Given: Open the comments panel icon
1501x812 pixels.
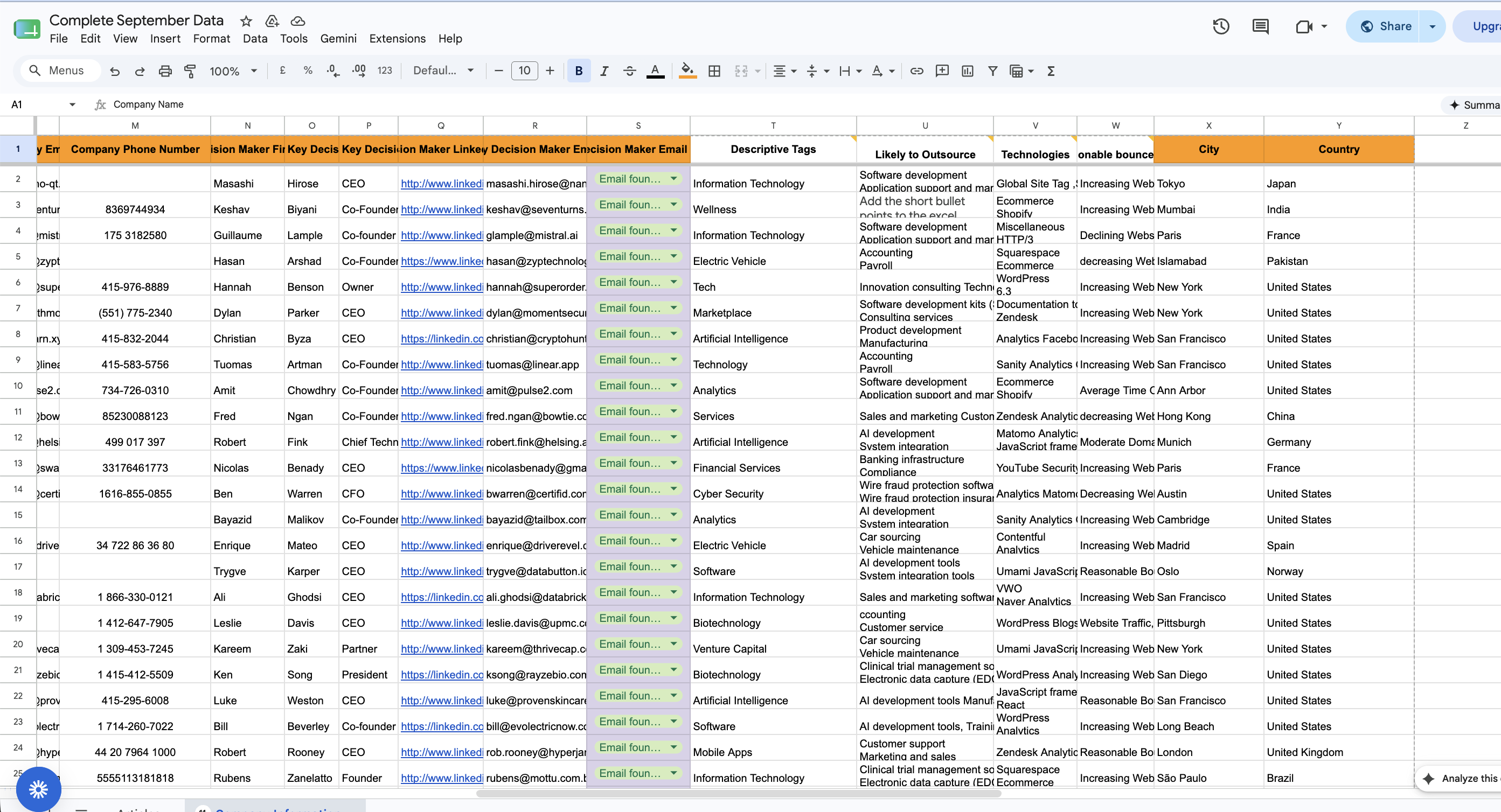Looking at the screenshot, I should tap(1260, 26).
